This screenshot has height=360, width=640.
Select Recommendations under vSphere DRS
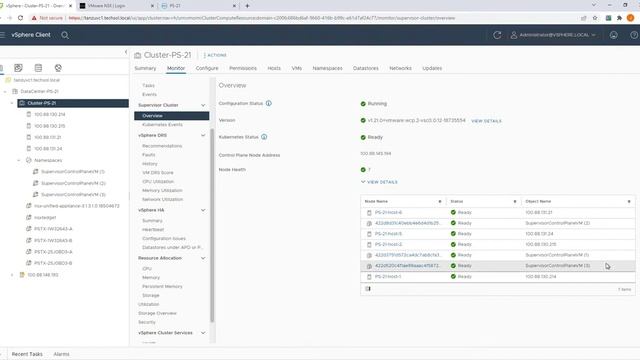pyautogui.click(x=162, y=146)
